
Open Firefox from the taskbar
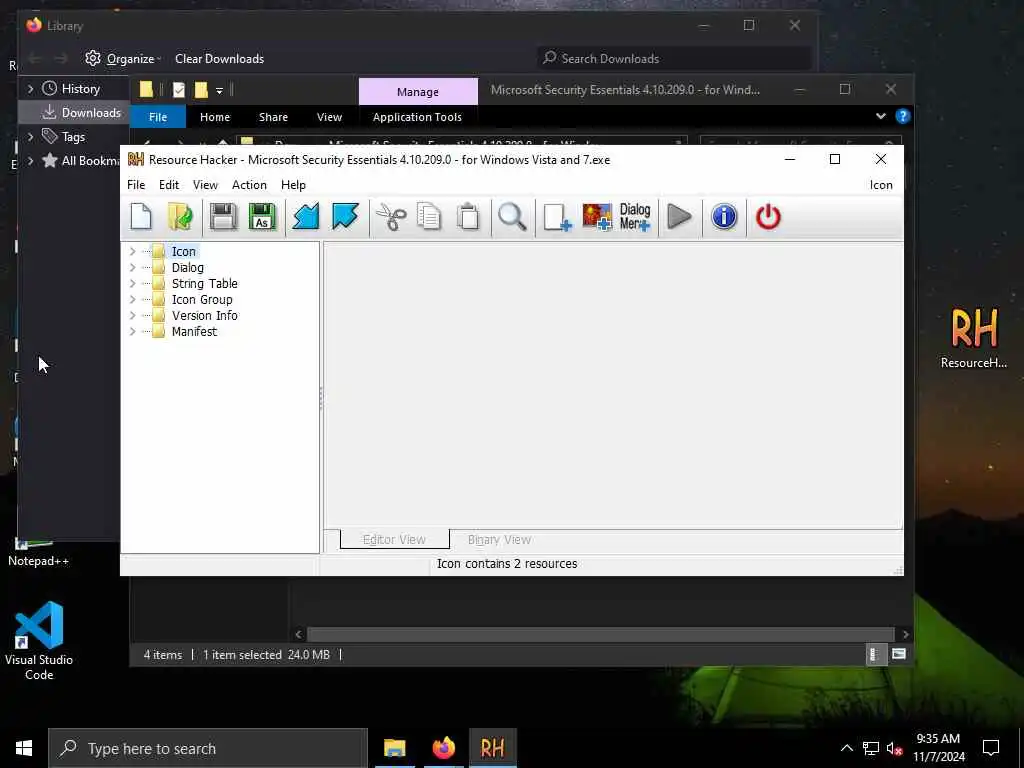coord(443,748)
